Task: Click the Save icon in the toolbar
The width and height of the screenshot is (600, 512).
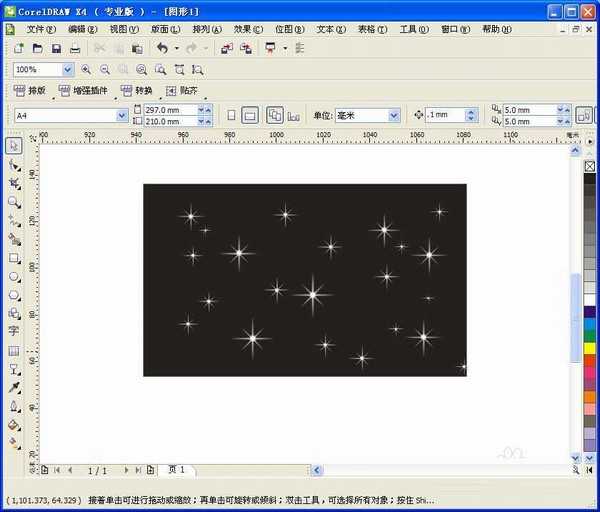Action: point(57,48)
